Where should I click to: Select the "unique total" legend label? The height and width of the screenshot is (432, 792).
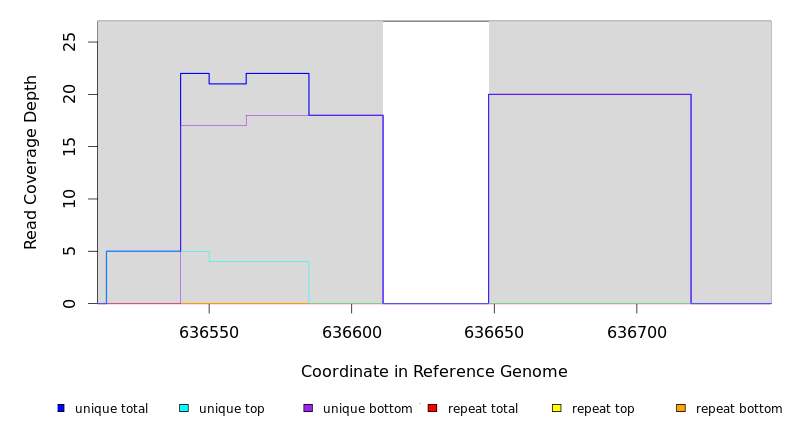[x=111, y=409]
